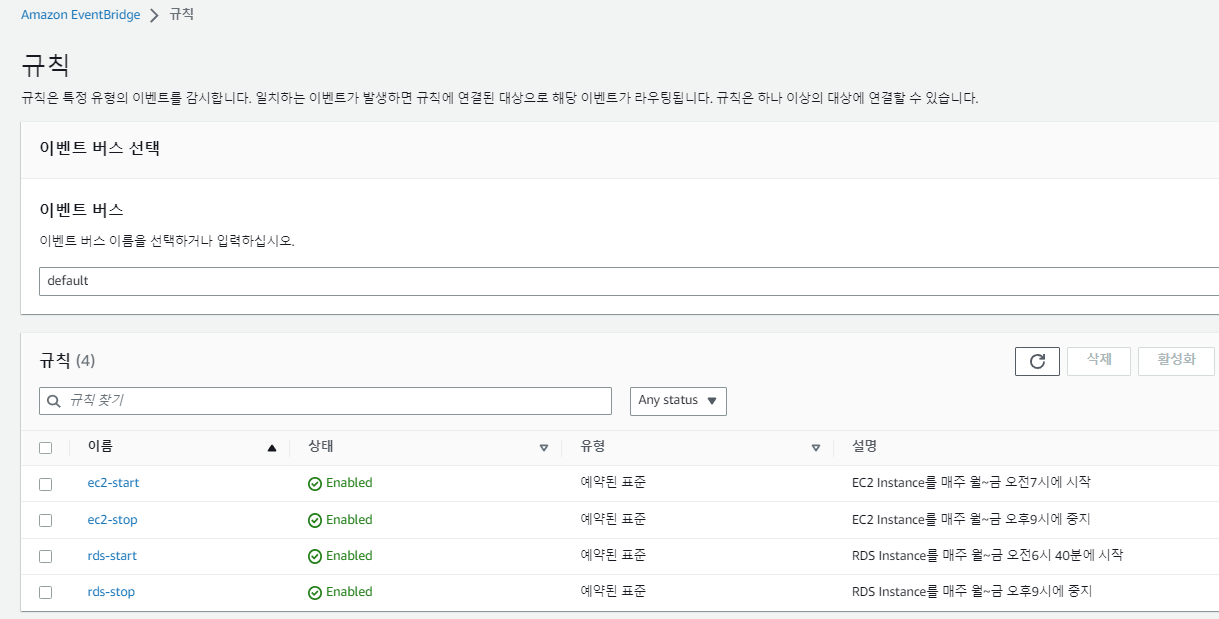Click the 규칙 breadcrumb text

(x=181, y=15)
